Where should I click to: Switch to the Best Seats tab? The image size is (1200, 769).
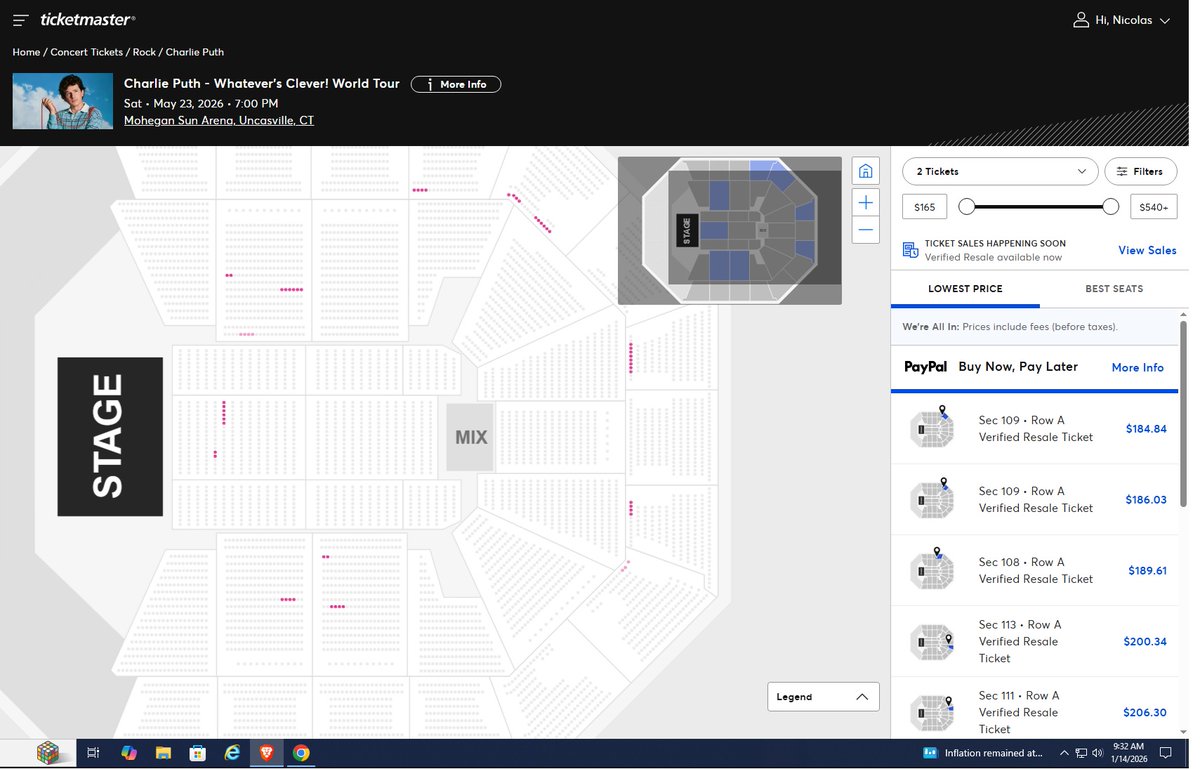point(1114,289)
